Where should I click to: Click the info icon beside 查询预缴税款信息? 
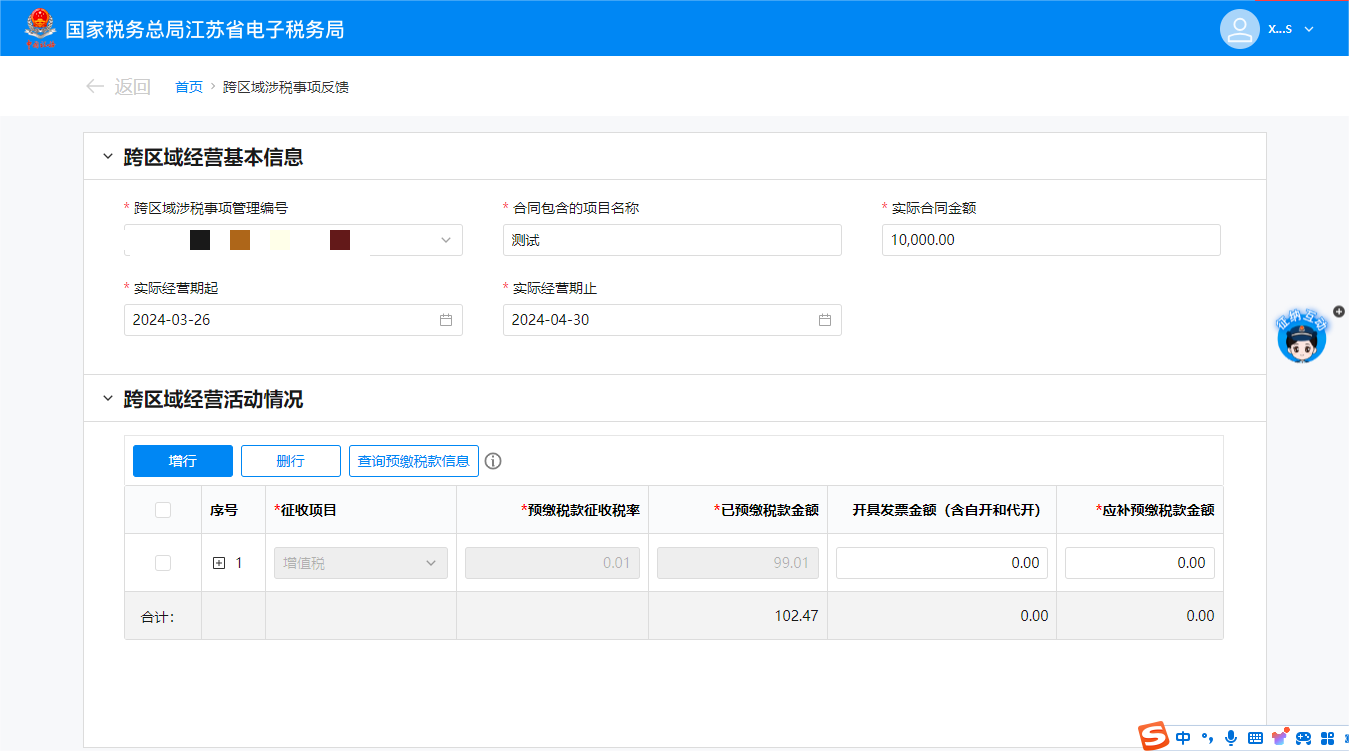pyautogui.click(x=493, y=461)
